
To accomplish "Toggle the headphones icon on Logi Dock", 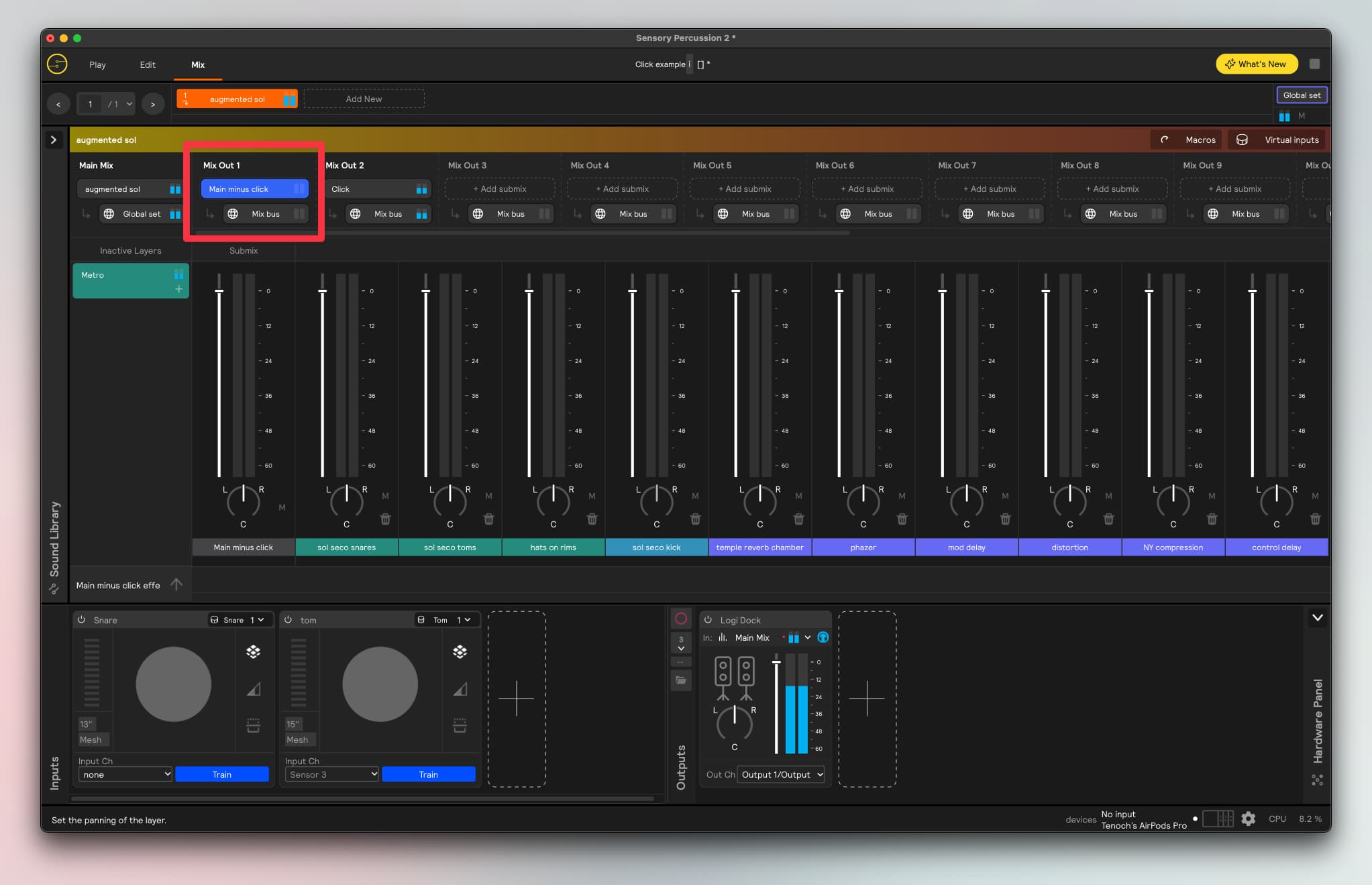I will (x=823, y=637).
